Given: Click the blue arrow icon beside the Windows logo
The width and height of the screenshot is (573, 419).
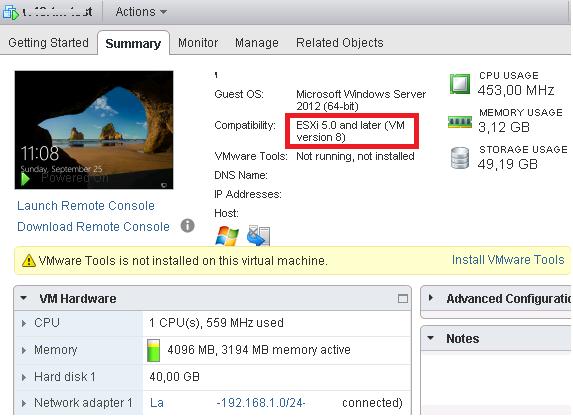Looking at the screenshot, I should click(258, 236).
